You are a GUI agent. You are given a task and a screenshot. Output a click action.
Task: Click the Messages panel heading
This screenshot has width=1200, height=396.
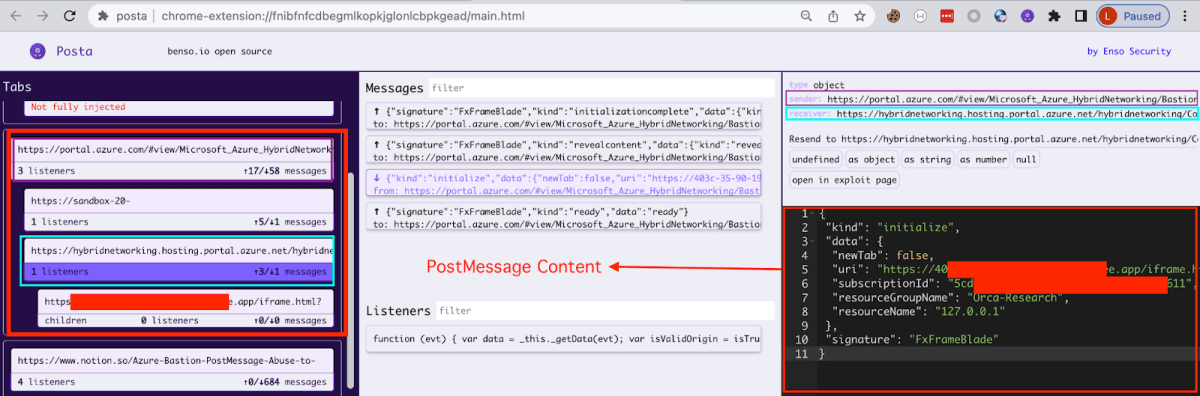394,88
